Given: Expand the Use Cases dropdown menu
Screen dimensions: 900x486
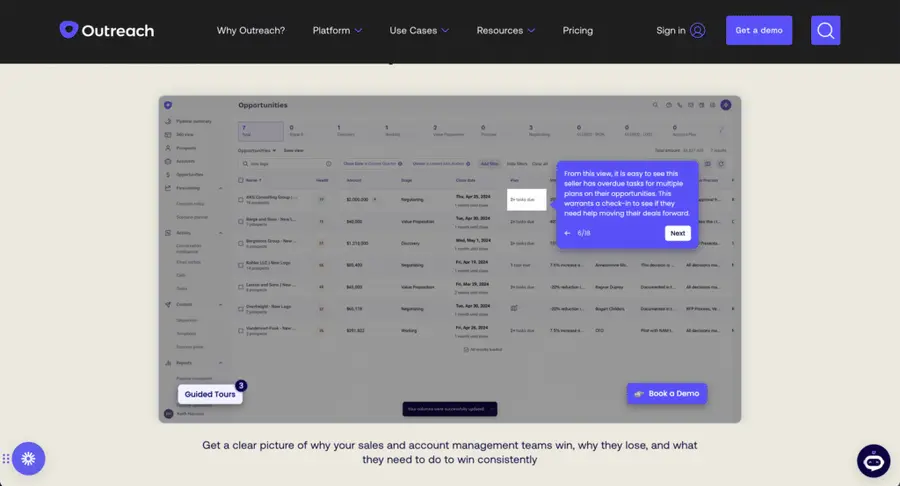Looking at the screenshot, I should 419,30.
